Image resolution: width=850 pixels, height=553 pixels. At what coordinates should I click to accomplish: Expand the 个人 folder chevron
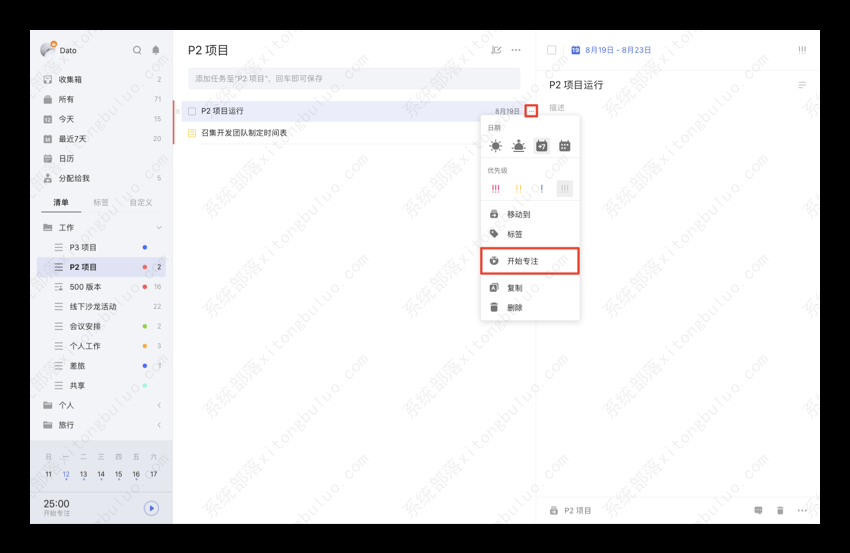(159, 405)
